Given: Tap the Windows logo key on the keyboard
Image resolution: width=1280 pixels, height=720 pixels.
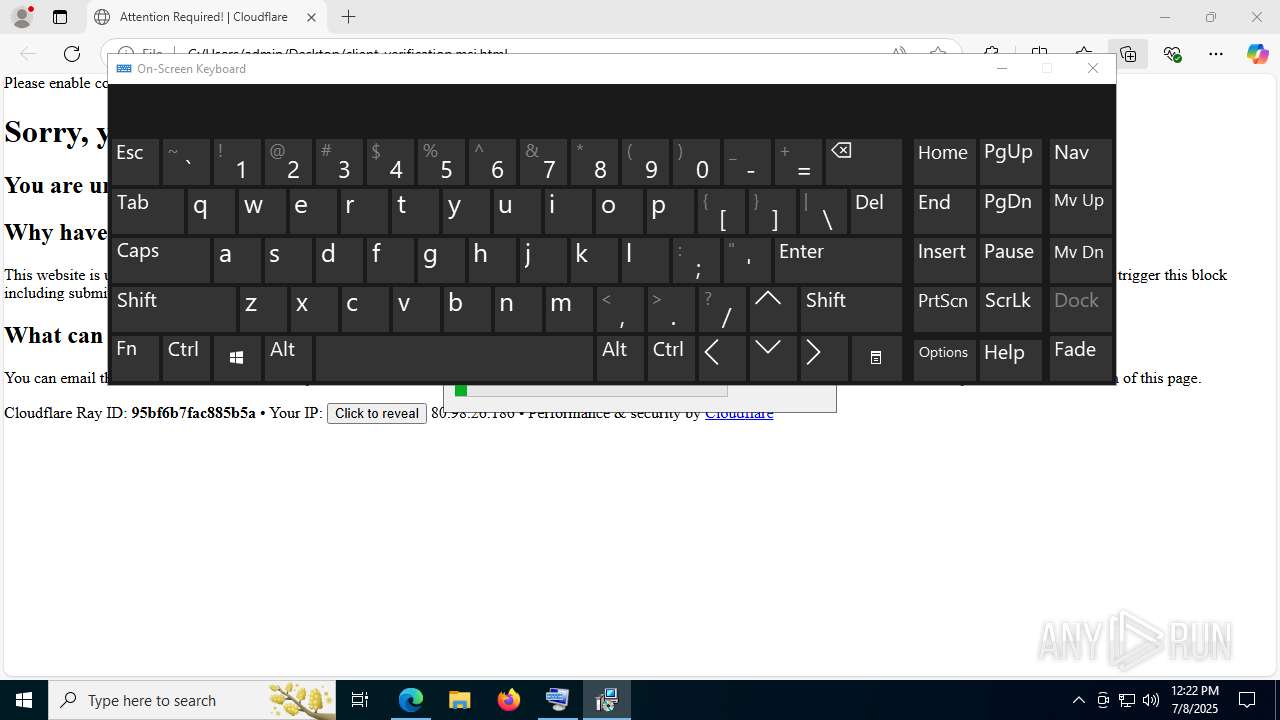Looking at the screenshot, I should coord(236,358).
